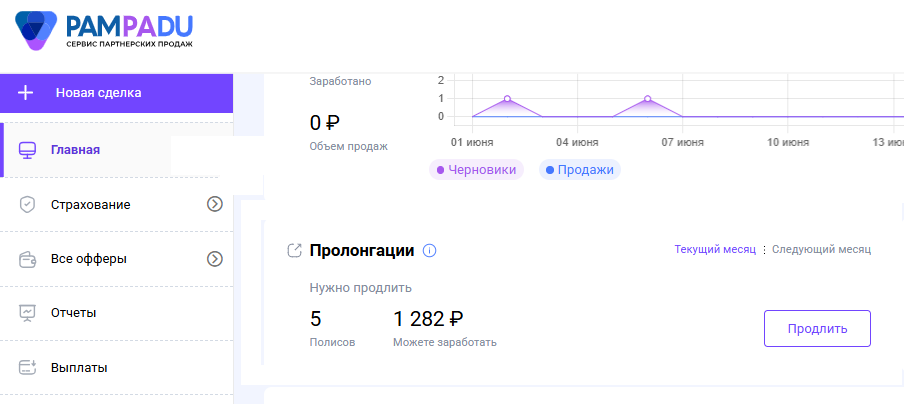Viewport: 904px width, 404px height.
Task: Switch to Следующий месяц tab
Action: [821, 249]
